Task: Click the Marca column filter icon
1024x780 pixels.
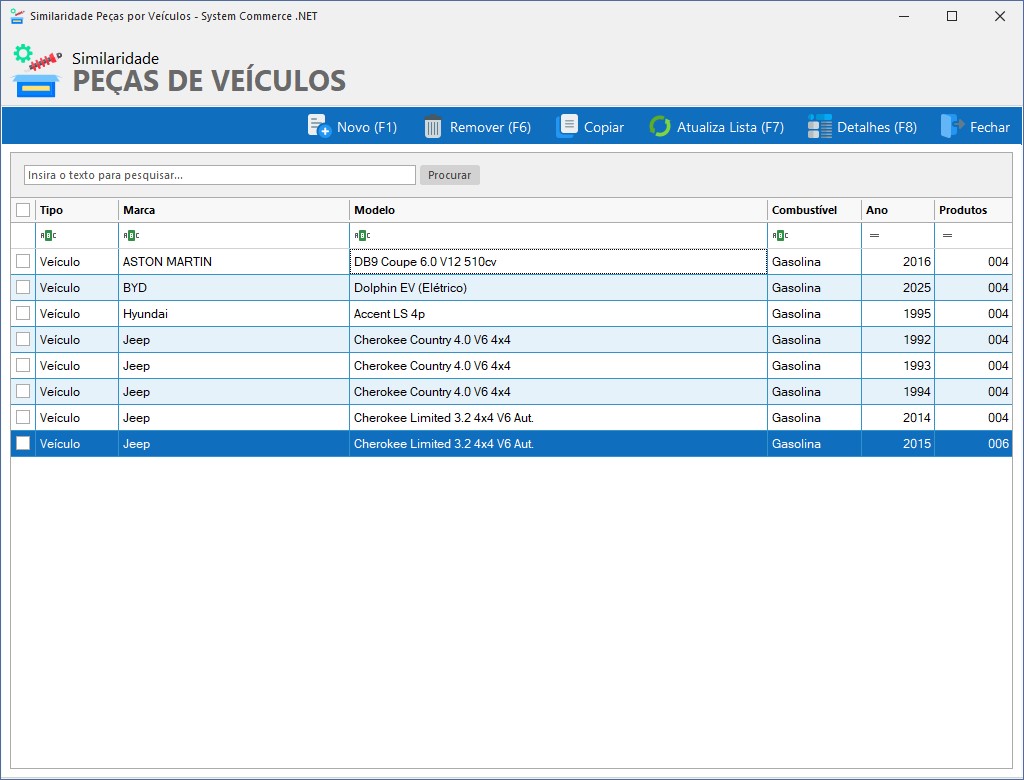Action: pyautogui.click(x=131, y=236)
